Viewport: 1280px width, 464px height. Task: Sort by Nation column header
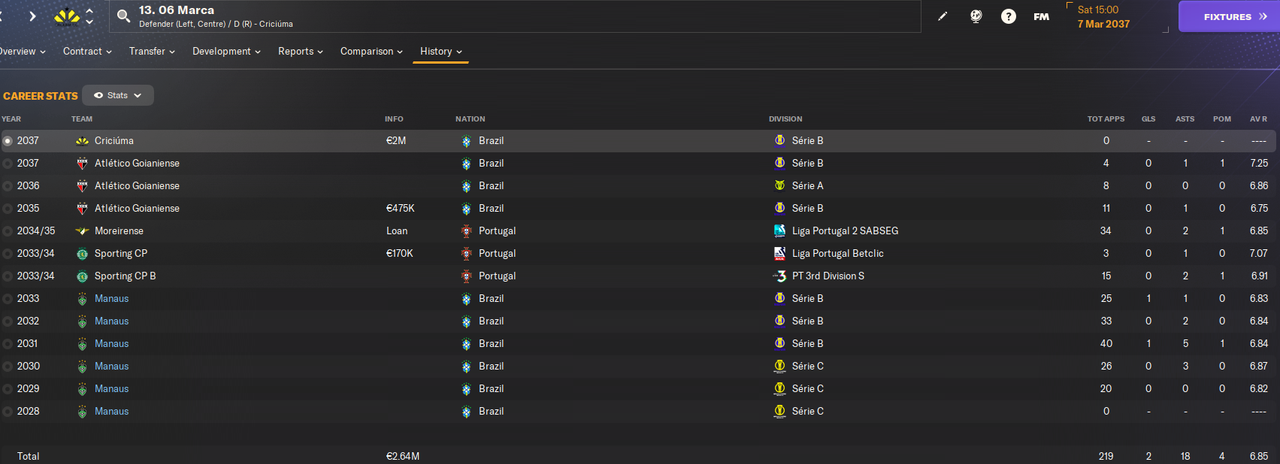[x=470, y=119]
